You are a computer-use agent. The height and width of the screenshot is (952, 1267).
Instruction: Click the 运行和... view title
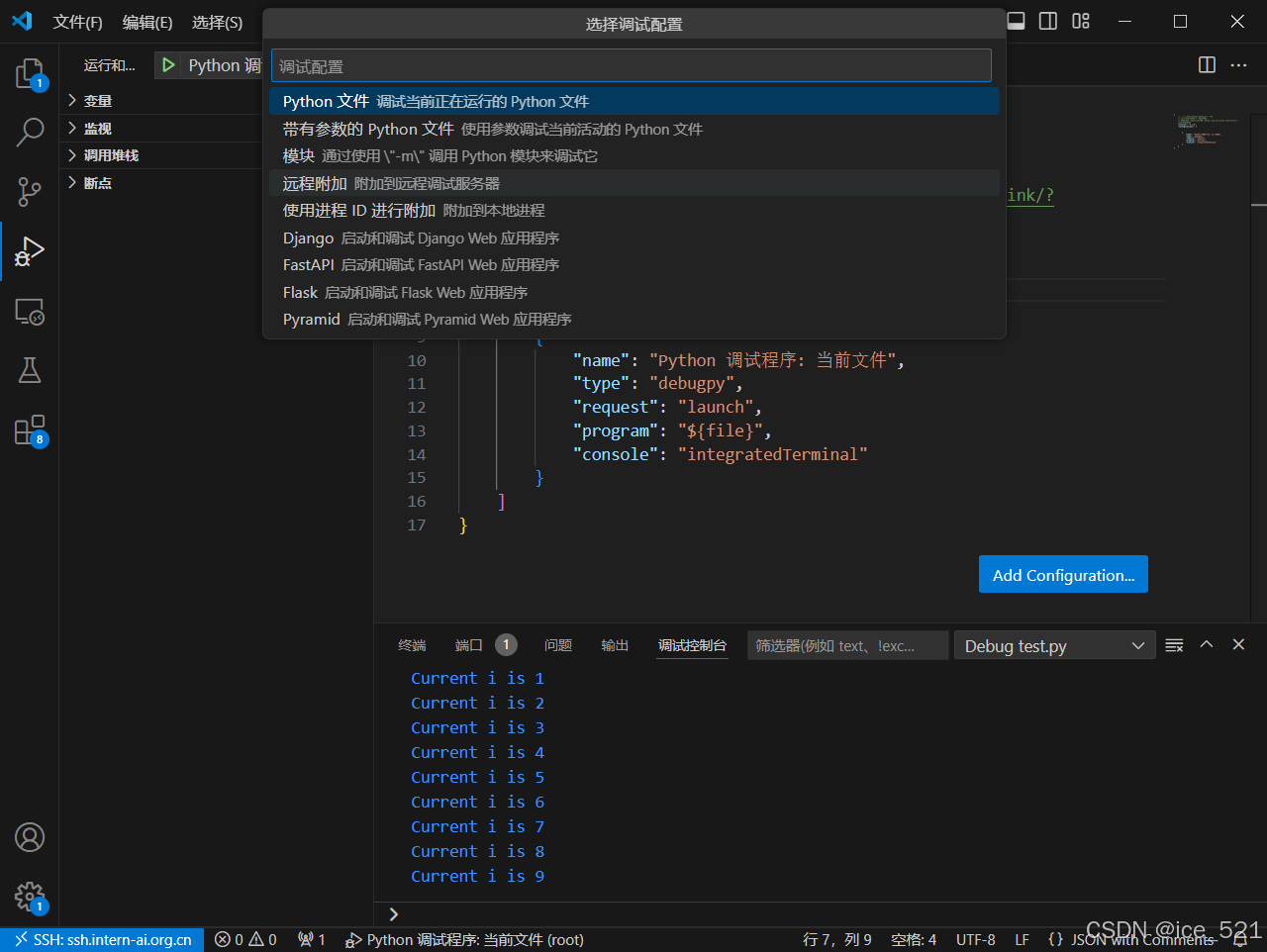[110, 65]
